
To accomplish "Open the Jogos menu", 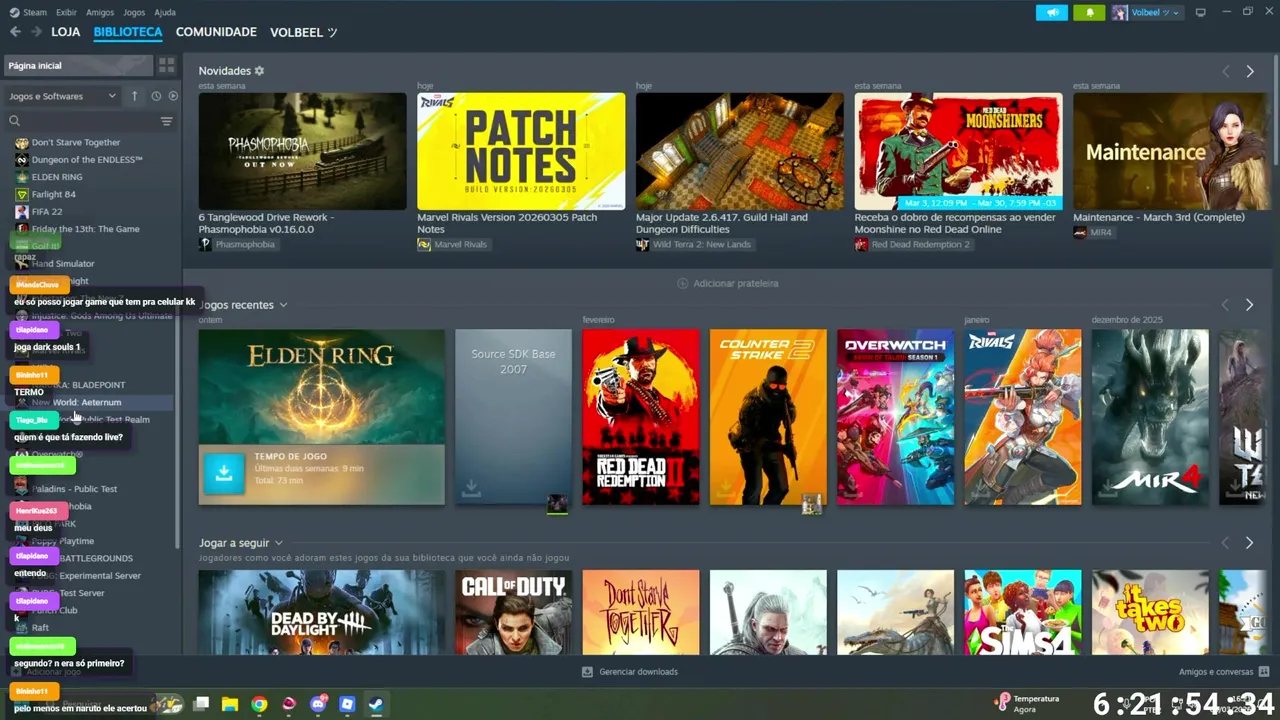I will coord(134,12).
